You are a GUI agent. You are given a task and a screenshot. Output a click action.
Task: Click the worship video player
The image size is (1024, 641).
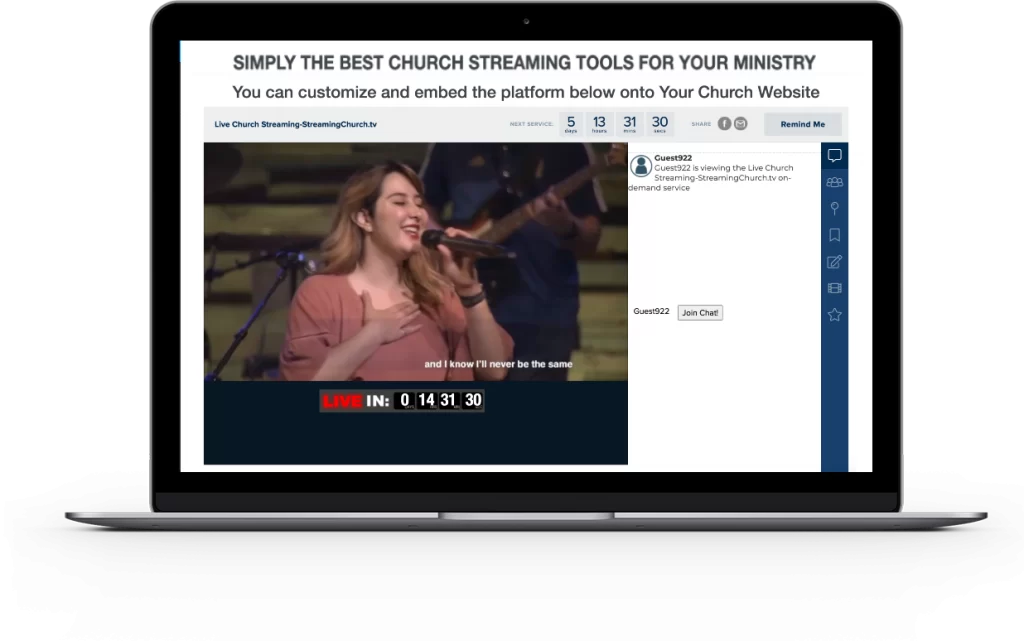point(415,260)
